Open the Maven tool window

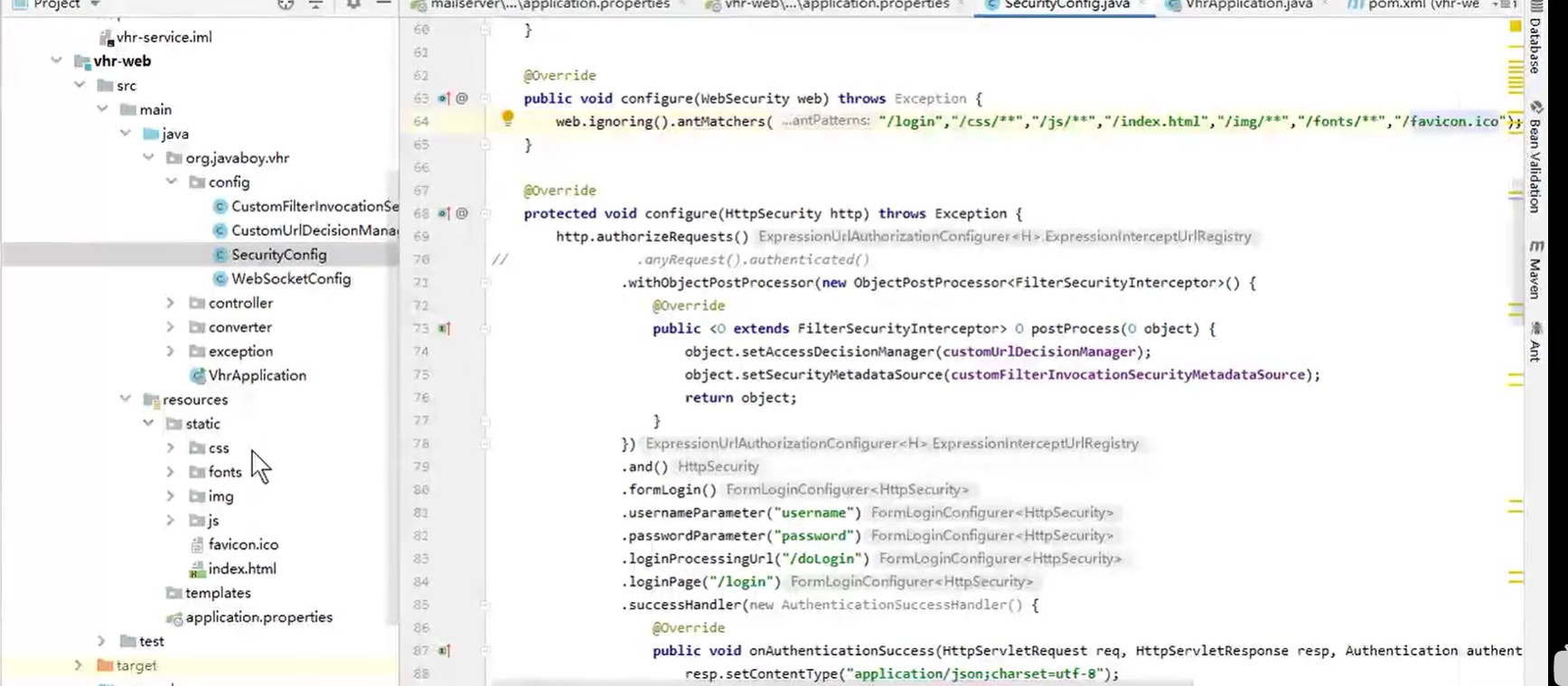pos(1535,269)
